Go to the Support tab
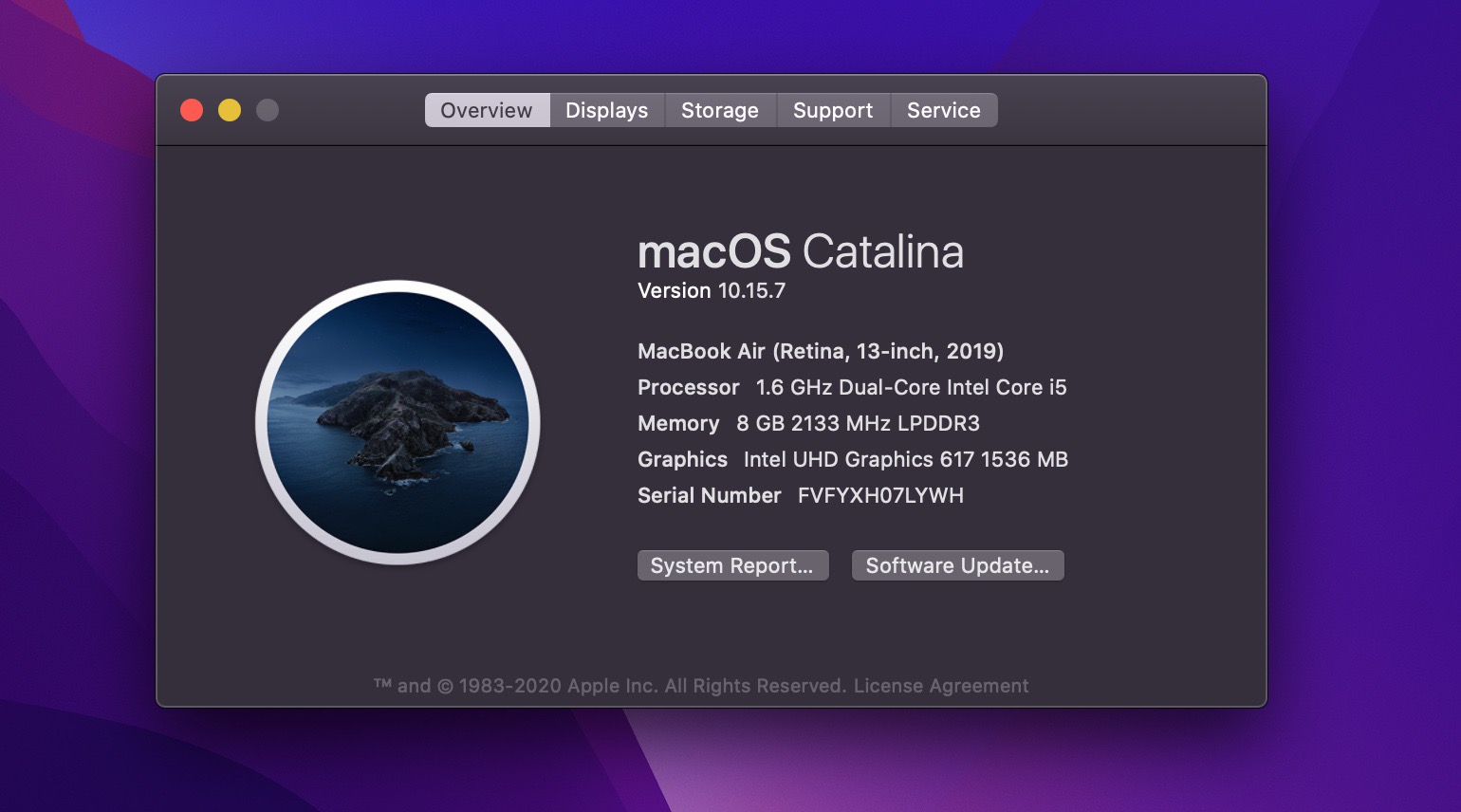This screenshot has height=812, width=1461. 833,110
